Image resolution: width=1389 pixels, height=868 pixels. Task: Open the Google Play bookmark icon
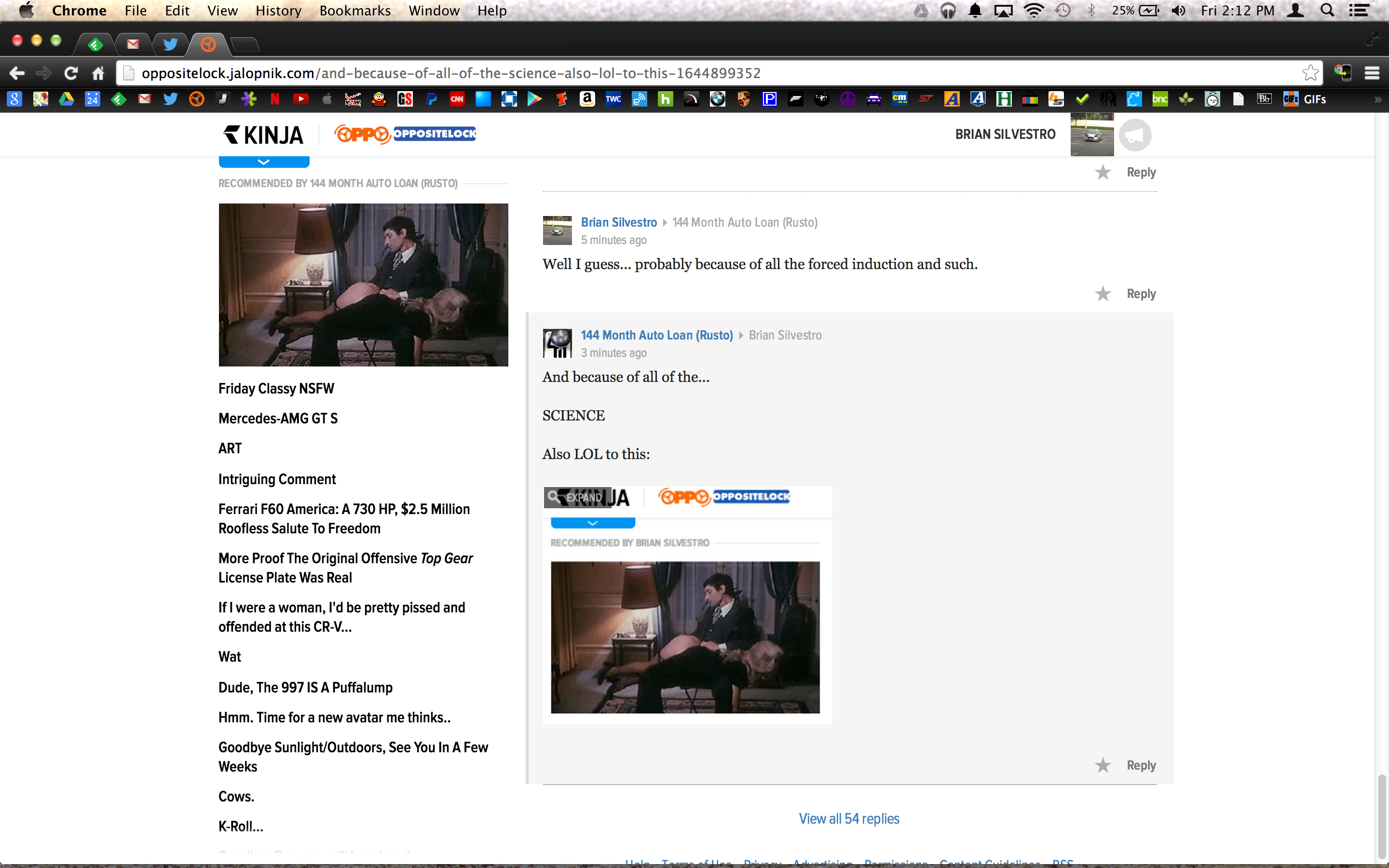[x=535, y=99]
